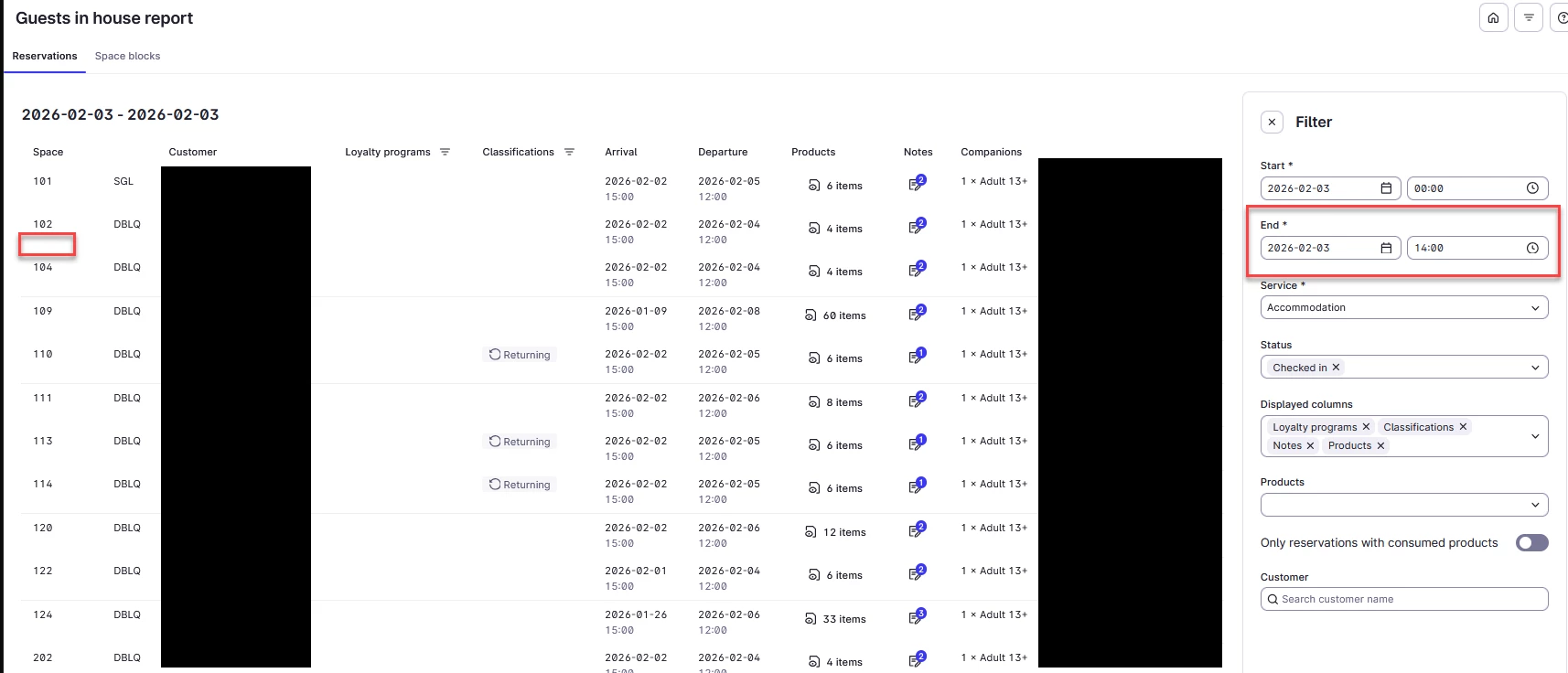This screenshot has width=1568, height=673.
Task: Click Returning tag on space 114
Action: (x=520, y=485)
